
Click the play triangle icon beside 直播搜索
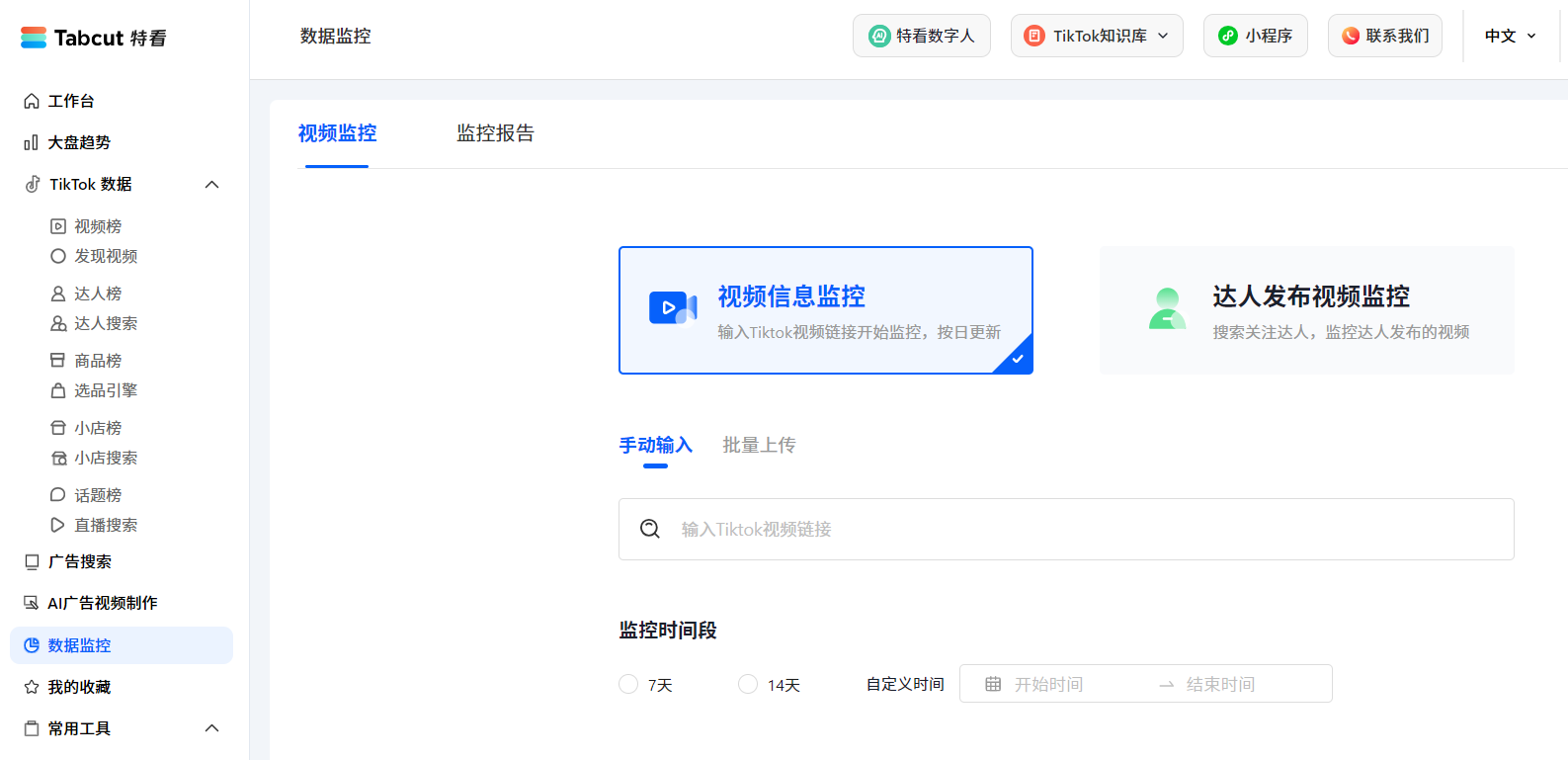click(x=58, y=525)
